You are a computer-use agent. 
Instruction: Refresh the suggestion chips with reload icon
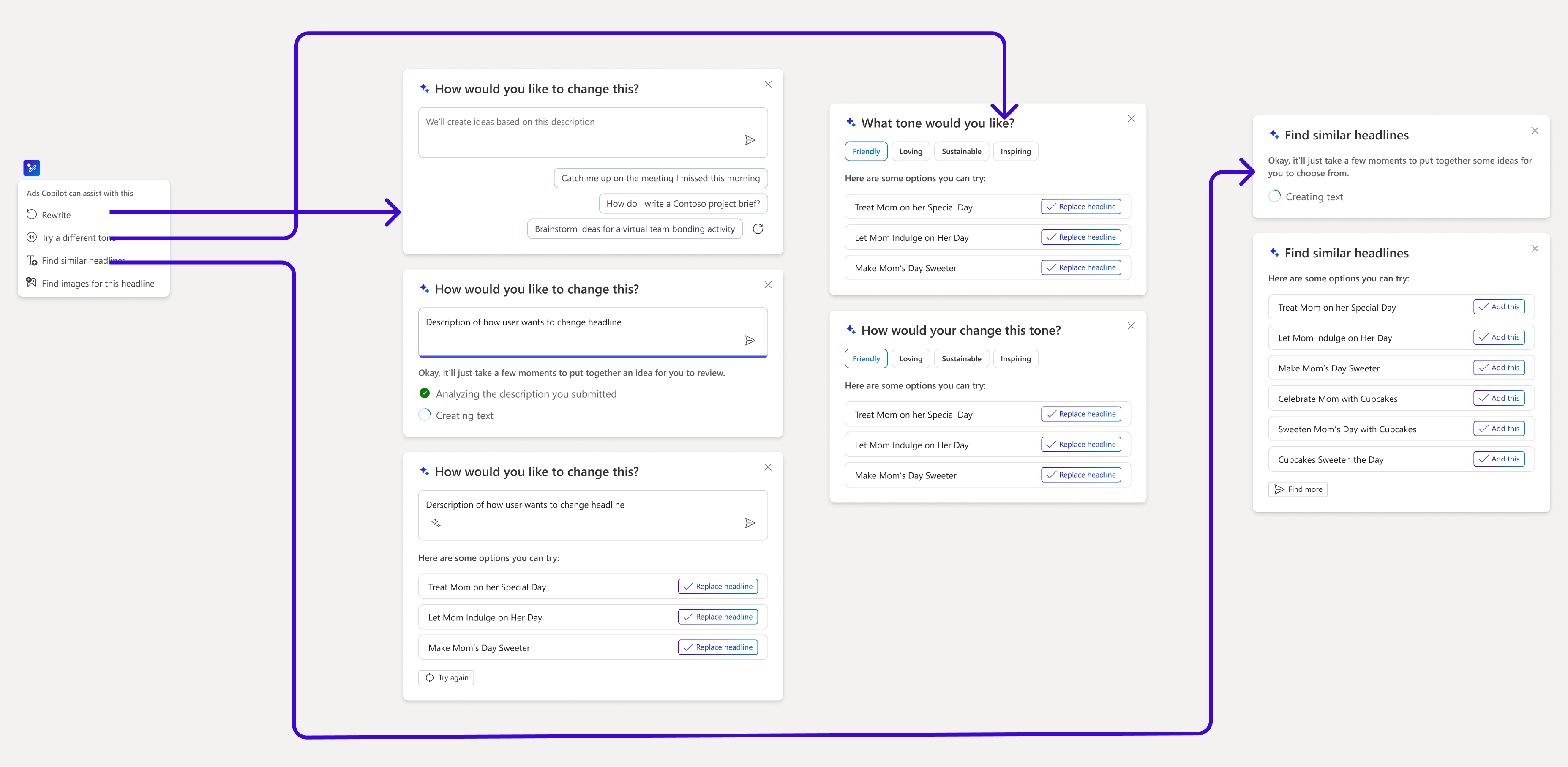[758, 229]
